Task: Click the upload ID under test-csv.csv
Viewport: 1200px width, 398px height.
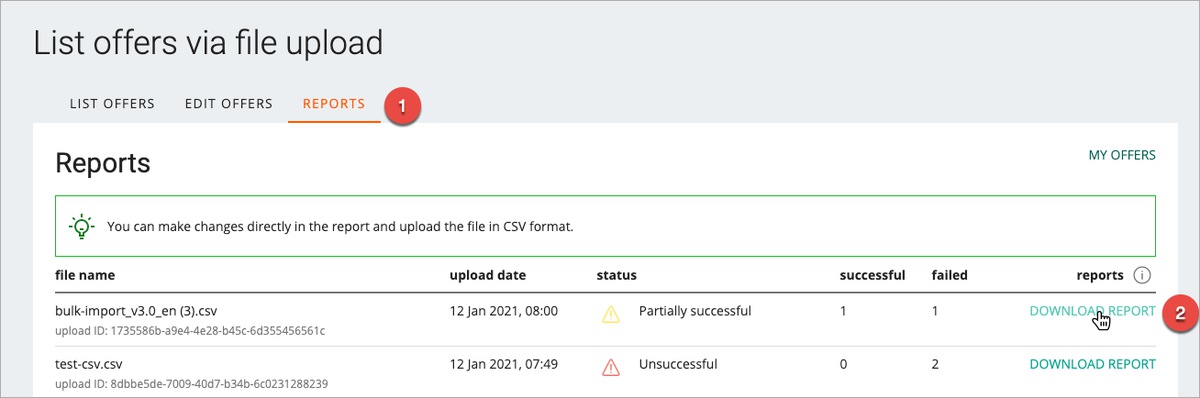Action: (192, 383)
